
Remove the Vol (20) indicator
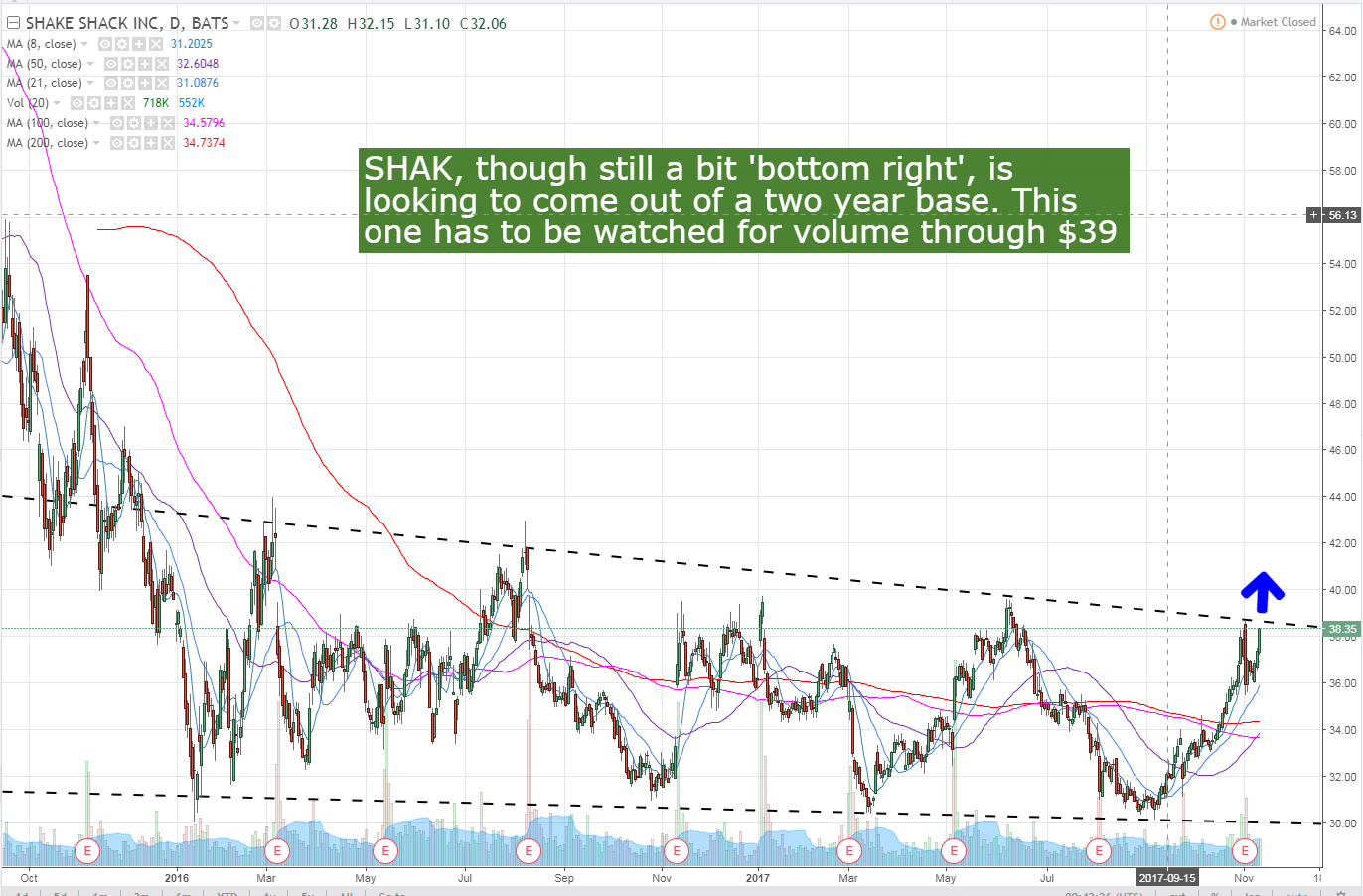pos(127,103)
